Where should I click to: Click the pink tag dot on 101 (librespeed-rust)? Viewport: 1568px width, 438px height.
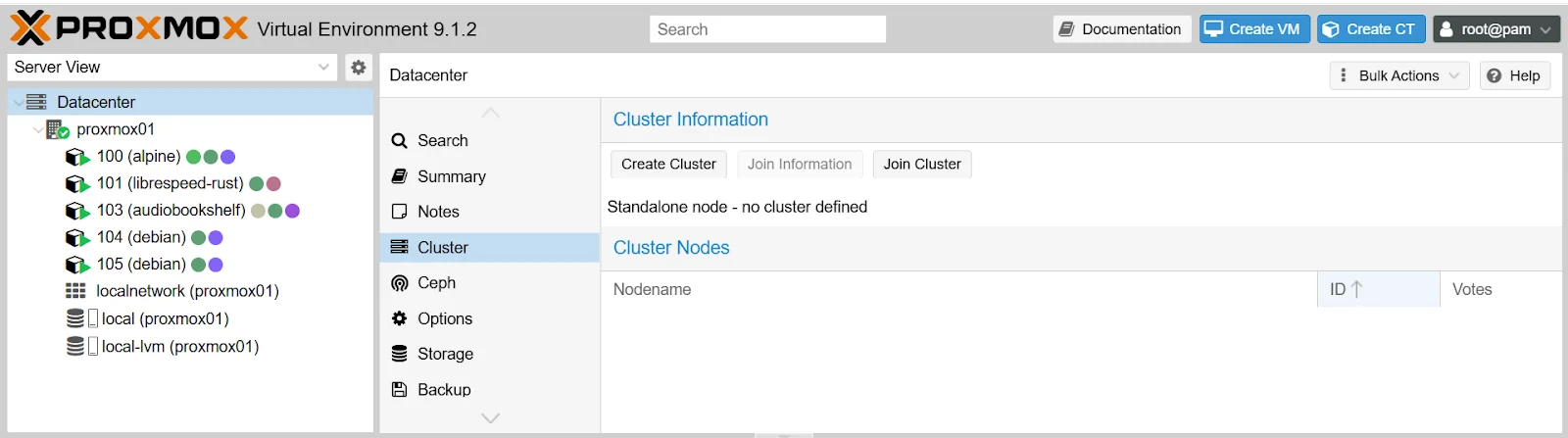pyautogui.click(x=273, y=183)
